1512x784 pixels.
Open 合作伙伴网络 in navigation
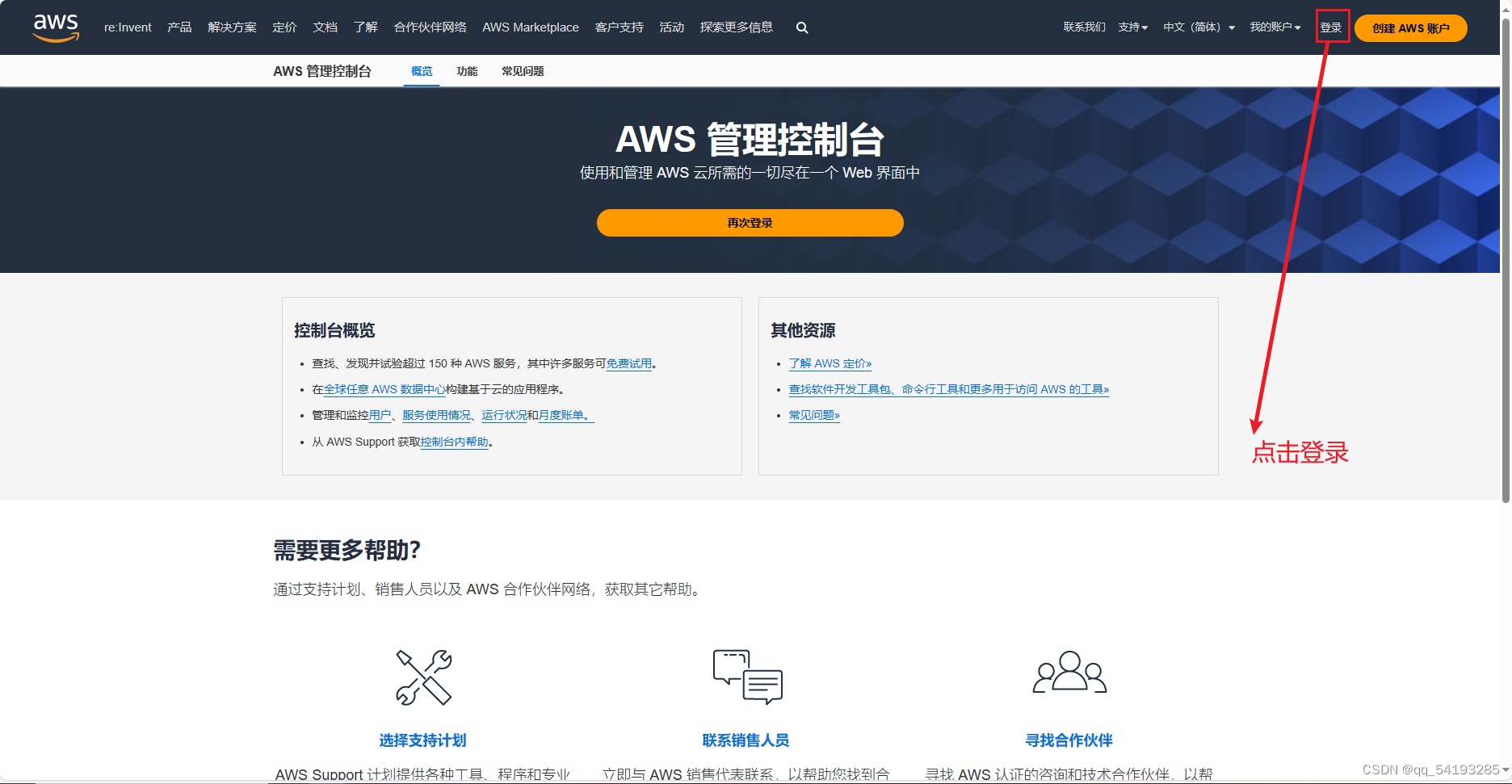tap(430, 27)
